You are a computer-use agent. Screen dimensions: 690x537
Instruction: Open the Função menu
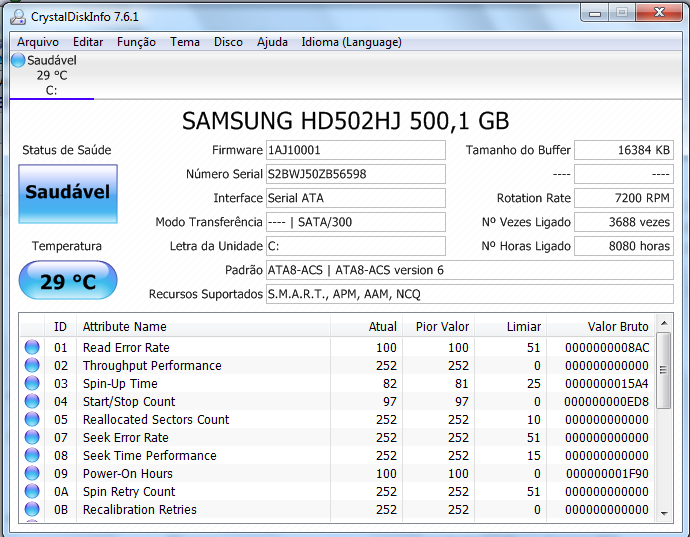[x=136, y=42]
